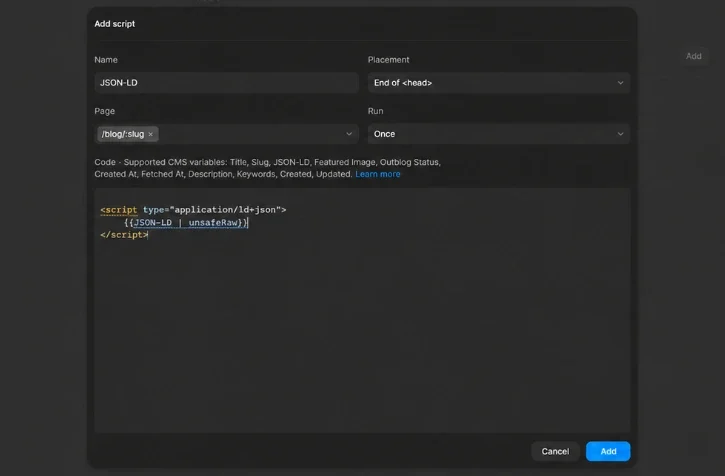The image size is (725, 476).
Task: Expand the Page selector dropdown
Action: tap(227, 134)
